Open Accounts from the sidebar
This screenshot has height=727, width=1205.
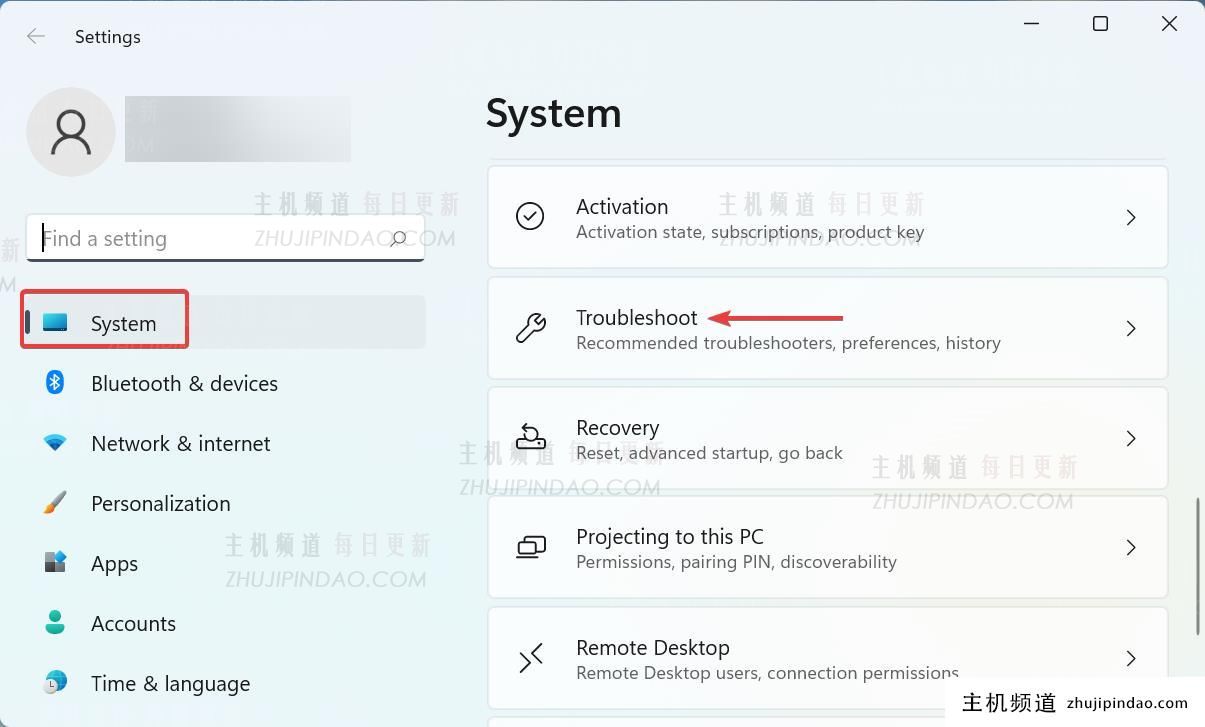(133, 623)
